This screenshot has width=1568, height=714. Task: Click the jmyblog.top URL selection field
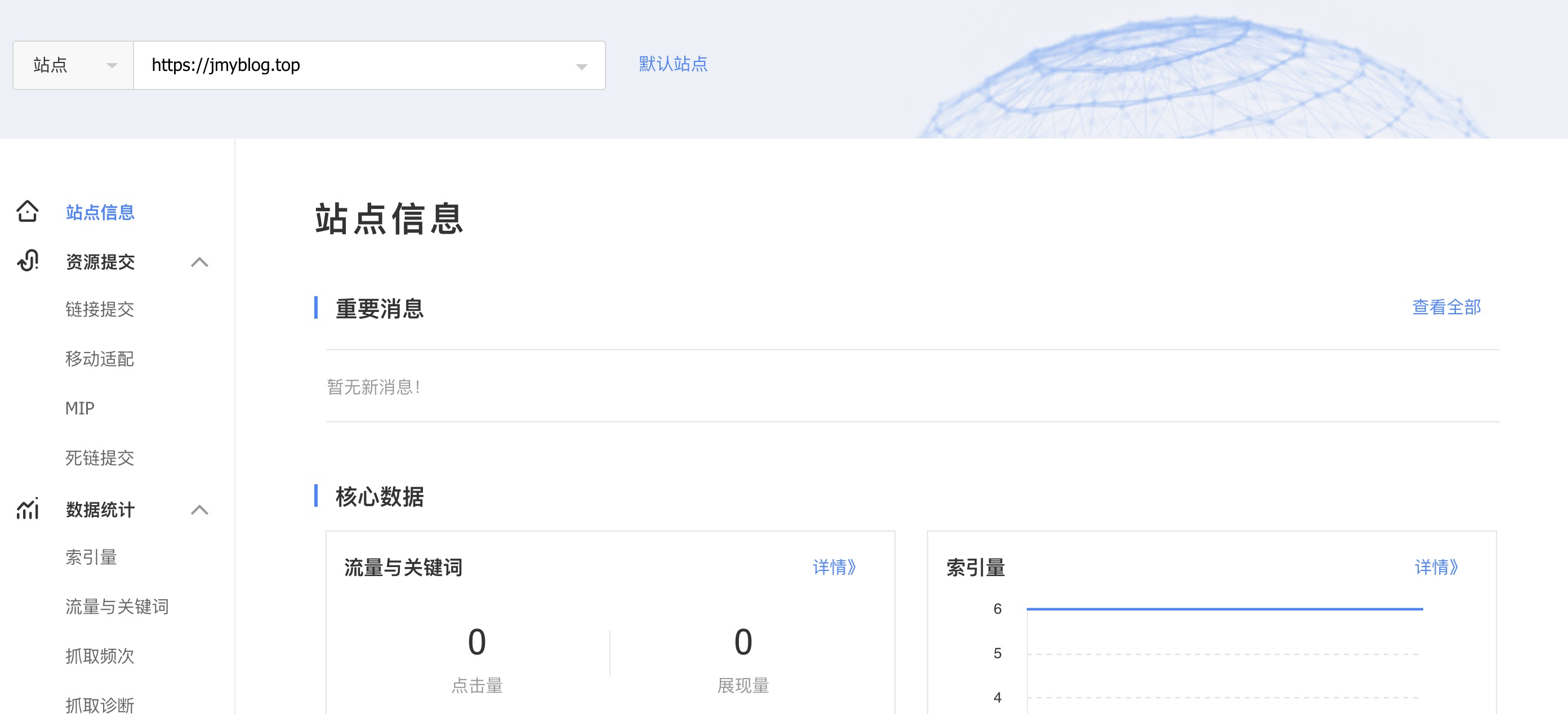pos(353,65)
